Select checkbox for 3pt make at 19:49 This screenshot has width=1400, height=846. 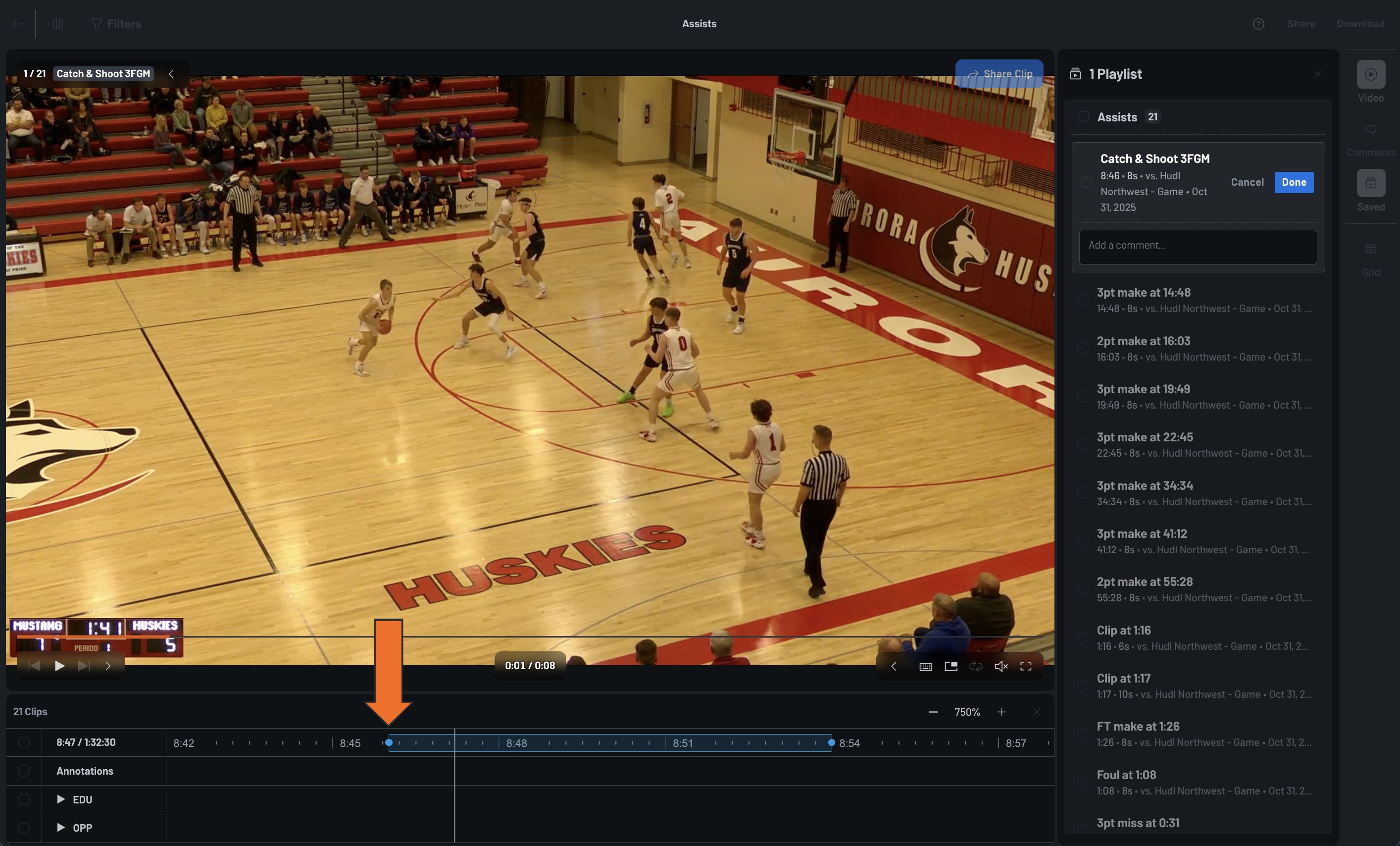click(x=1082, y=396)
